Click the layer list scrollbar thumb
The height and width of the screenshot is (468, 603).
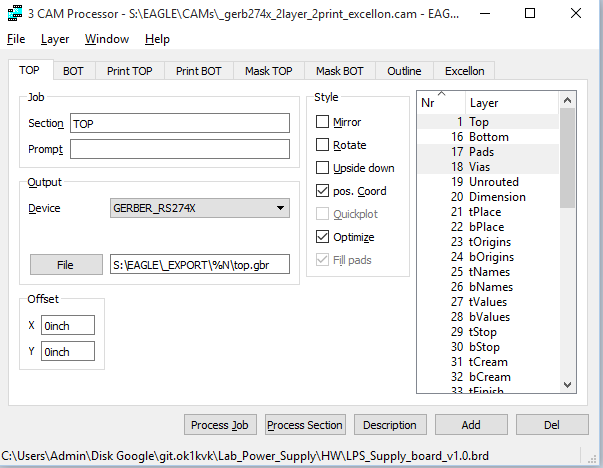click(x=567, y=158)
